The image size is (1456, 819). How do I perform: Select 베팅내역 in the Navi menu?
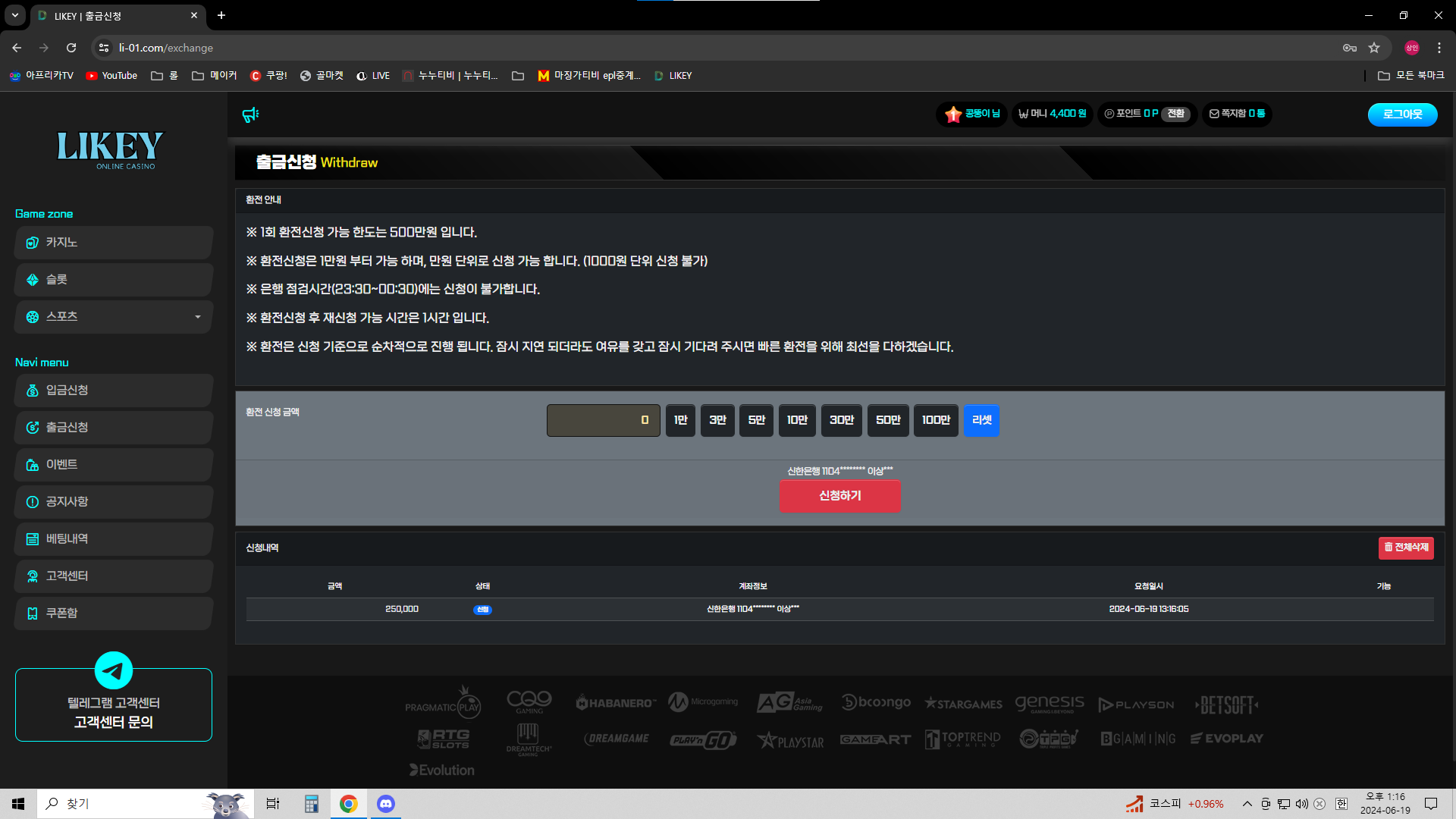[x=114, y=539]
